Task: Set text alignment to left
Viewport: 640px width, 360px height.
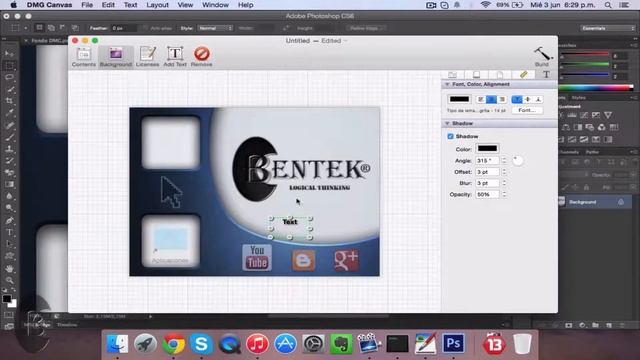Action: point(481,99)
